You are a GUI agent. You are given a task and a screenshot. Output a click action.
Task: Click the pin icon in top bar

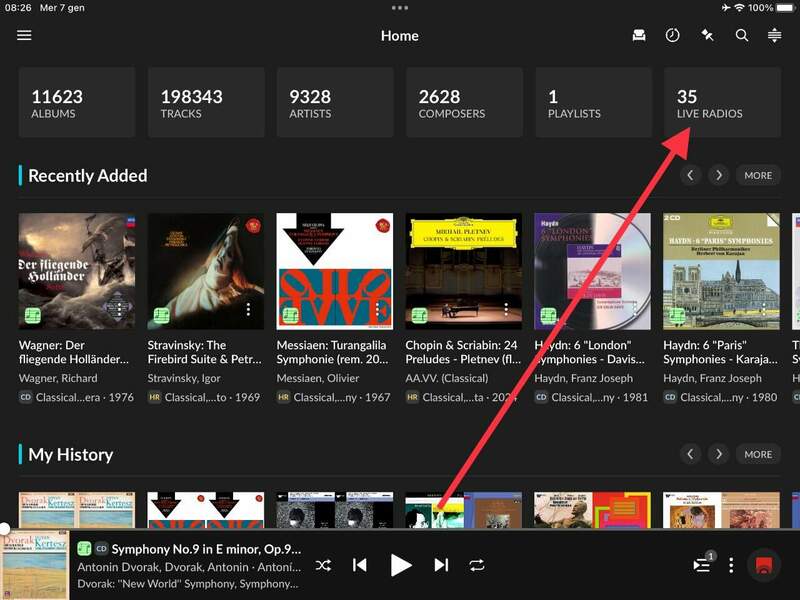click(x=707, y=35)
